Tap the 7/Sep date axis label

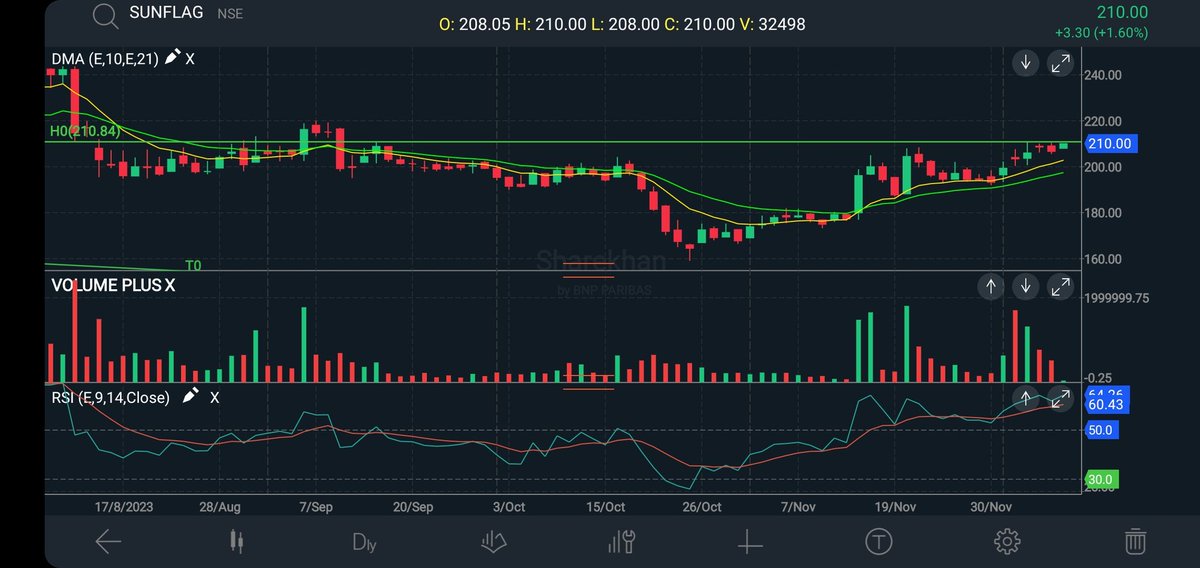316,507
